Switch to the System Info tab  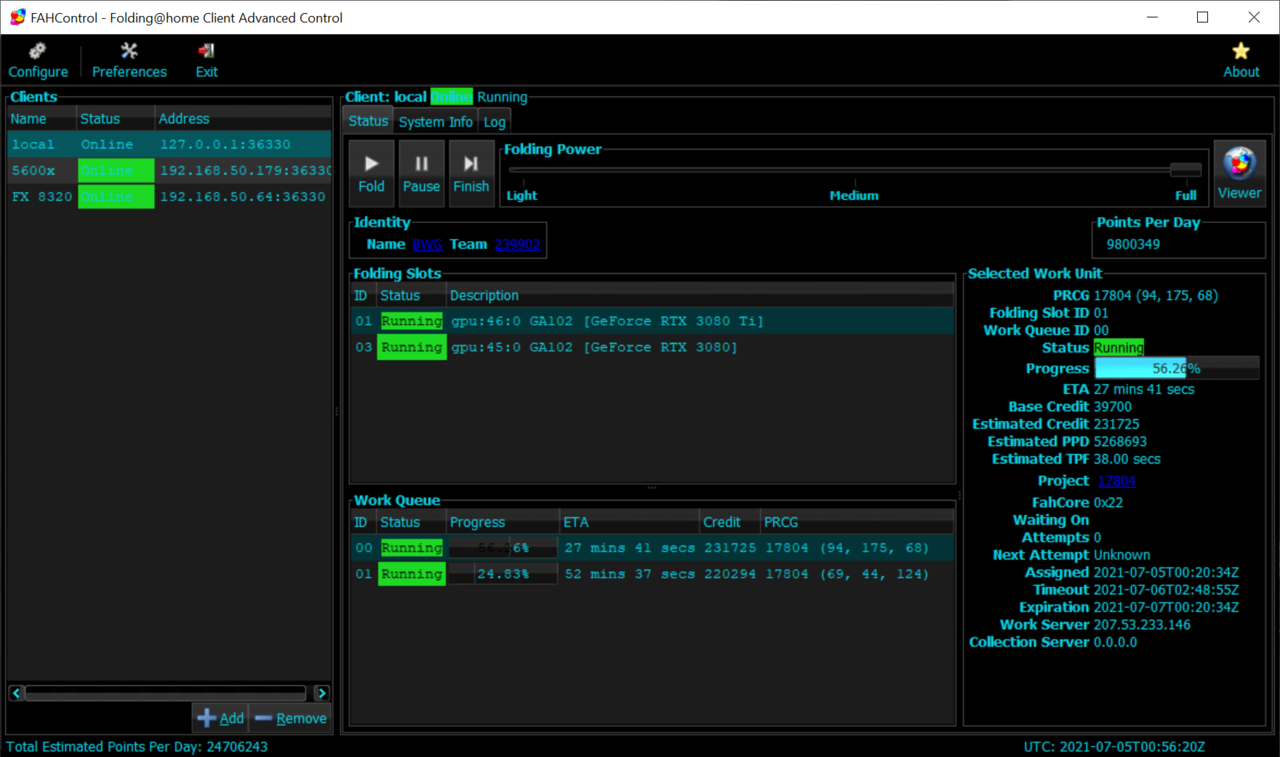pos(435,122)
